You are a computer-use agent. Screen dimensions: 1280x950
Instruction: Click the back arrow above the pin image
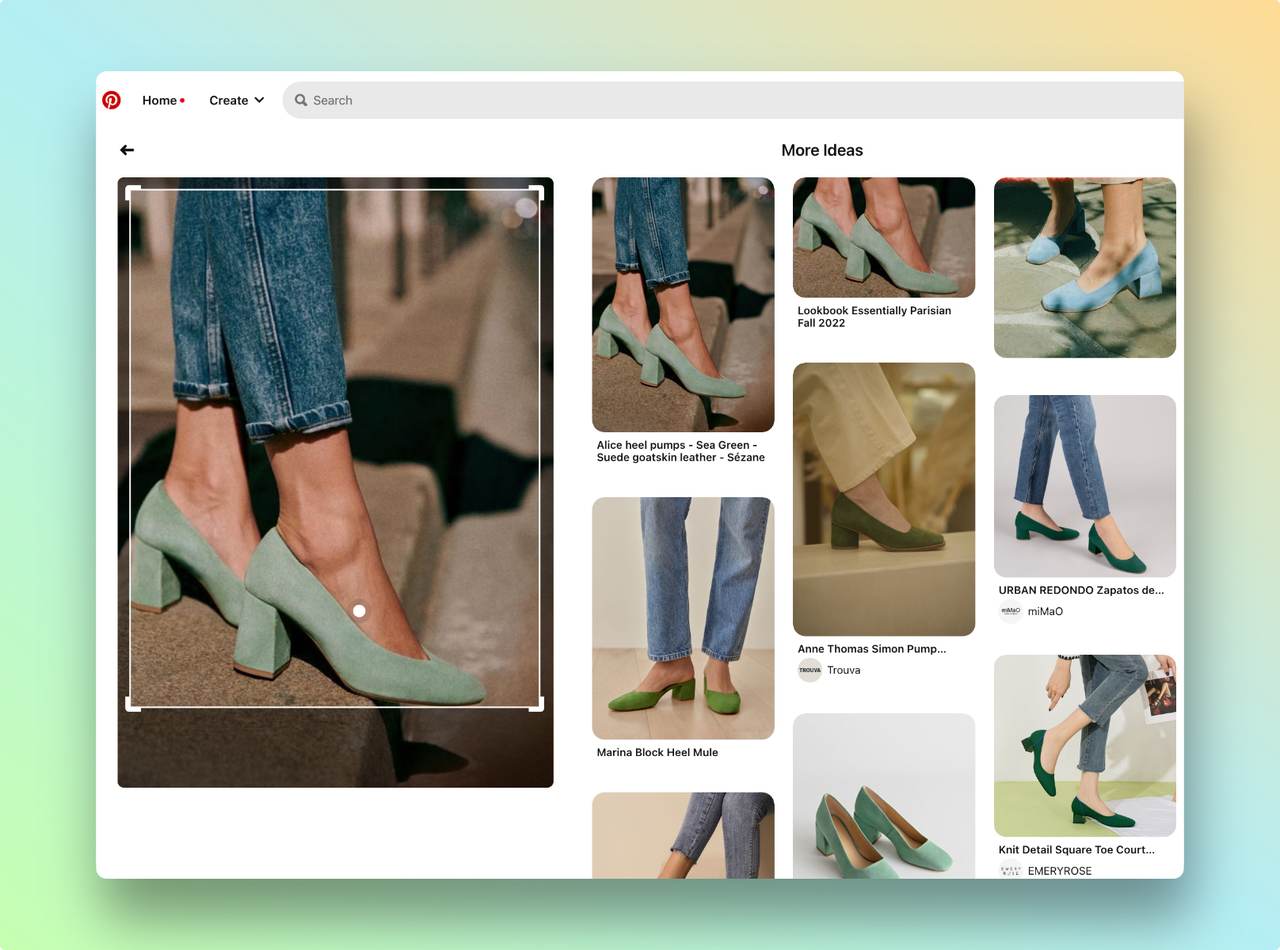(126, 149)
